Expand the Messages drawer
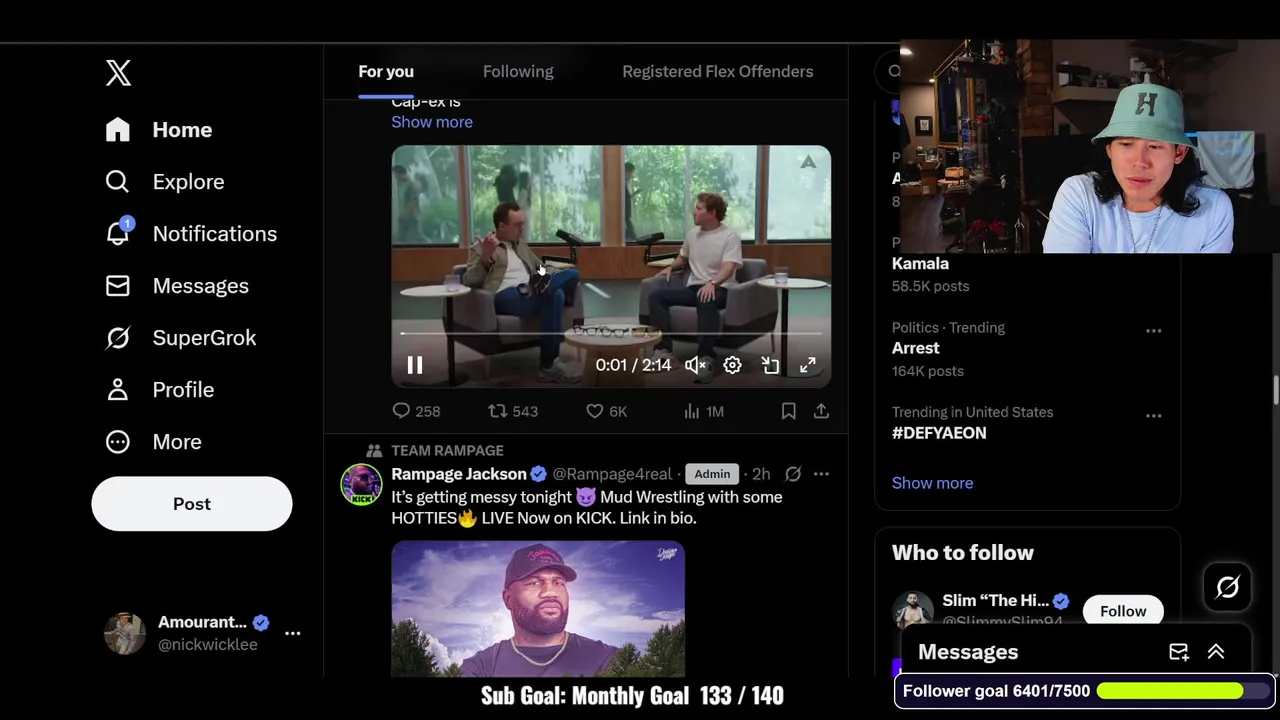Image resolution: width=1280 pixels, height=720 pixels. click(1216, 652)
